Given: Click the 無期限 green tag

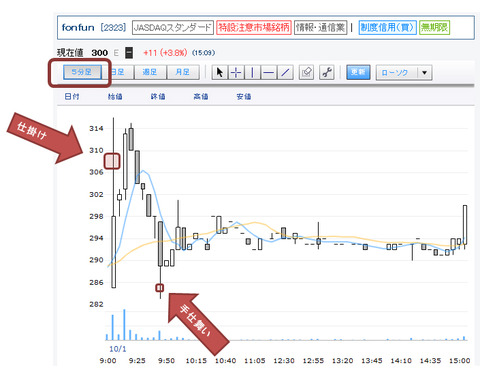Looking at the screenshot, I should click(434, 27).
